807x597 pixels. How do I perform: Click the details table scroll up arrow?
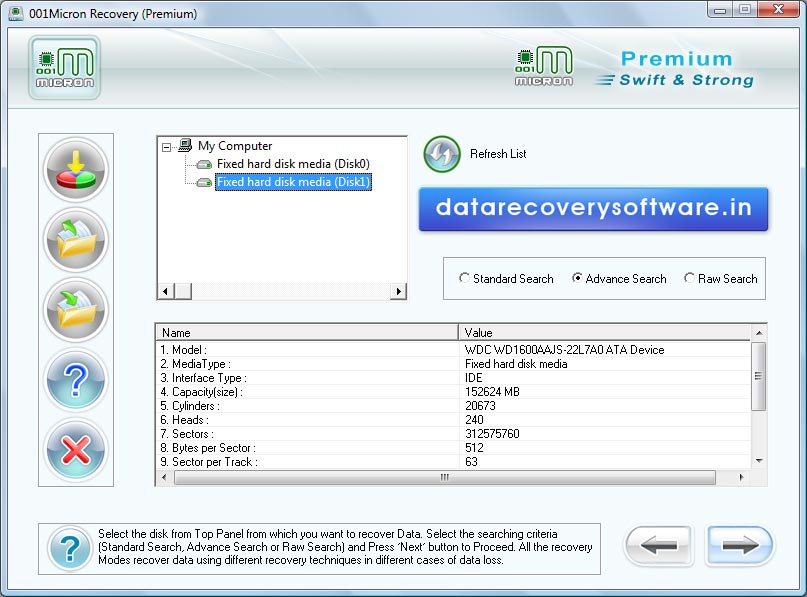pos(759,333)
